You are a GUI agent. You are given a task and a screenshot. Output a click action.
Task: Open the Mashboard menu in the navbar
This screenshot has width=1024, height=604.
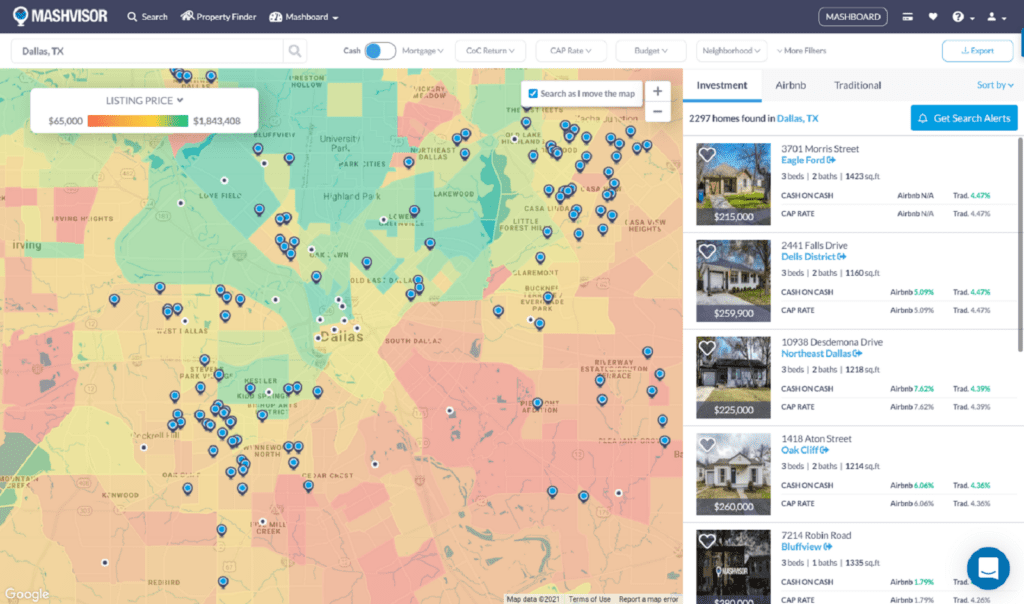point(306,16)
